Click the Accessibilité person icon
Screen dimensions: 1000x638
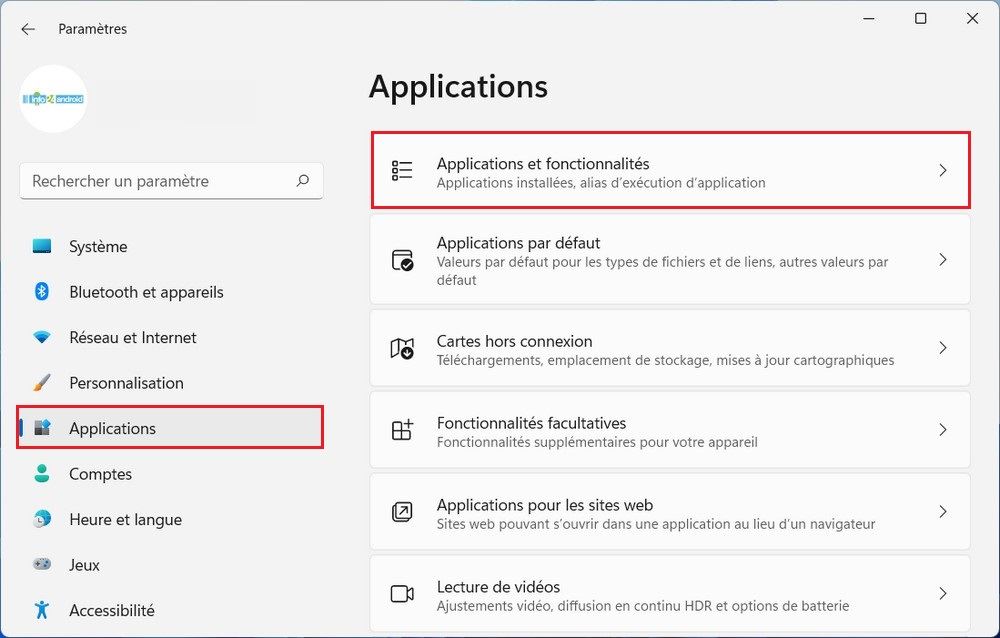point(40,610)
